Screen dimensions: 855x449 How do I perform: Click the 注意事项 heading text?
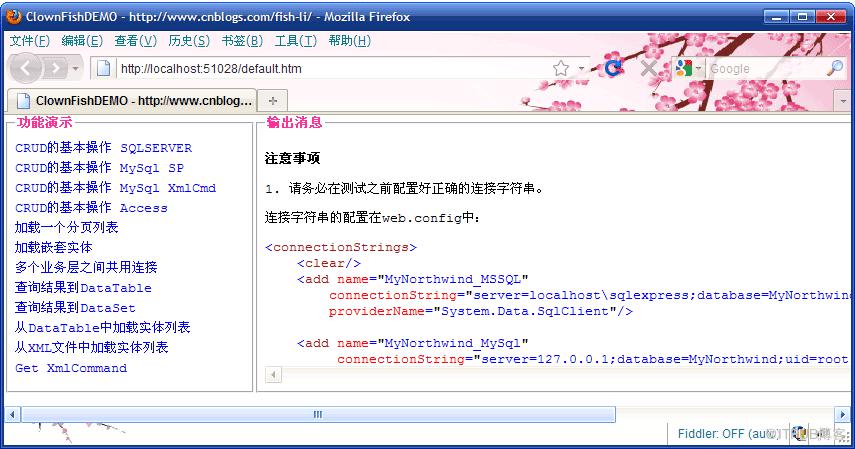point(292,158)
